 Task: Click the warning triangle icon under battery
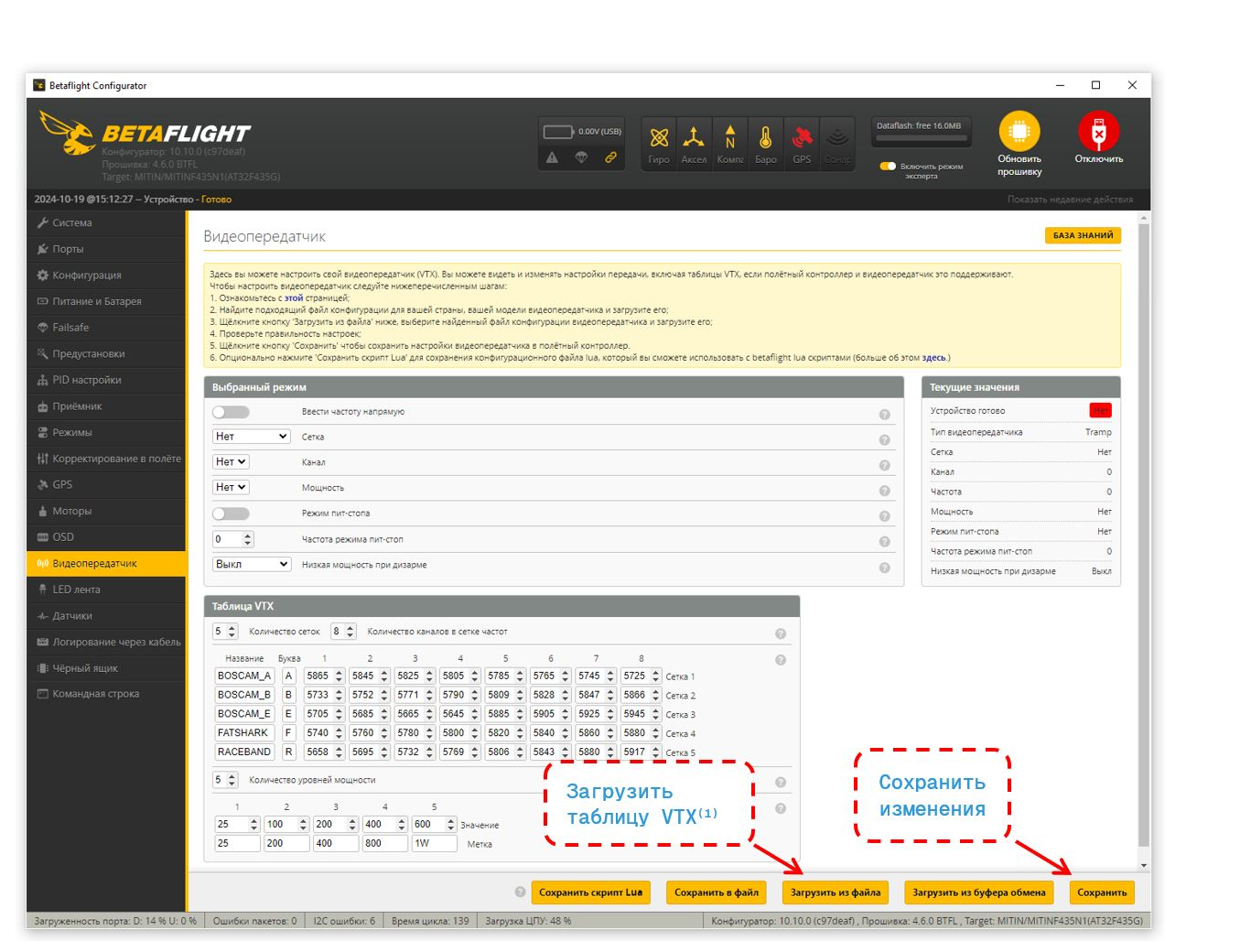[552, 157]
